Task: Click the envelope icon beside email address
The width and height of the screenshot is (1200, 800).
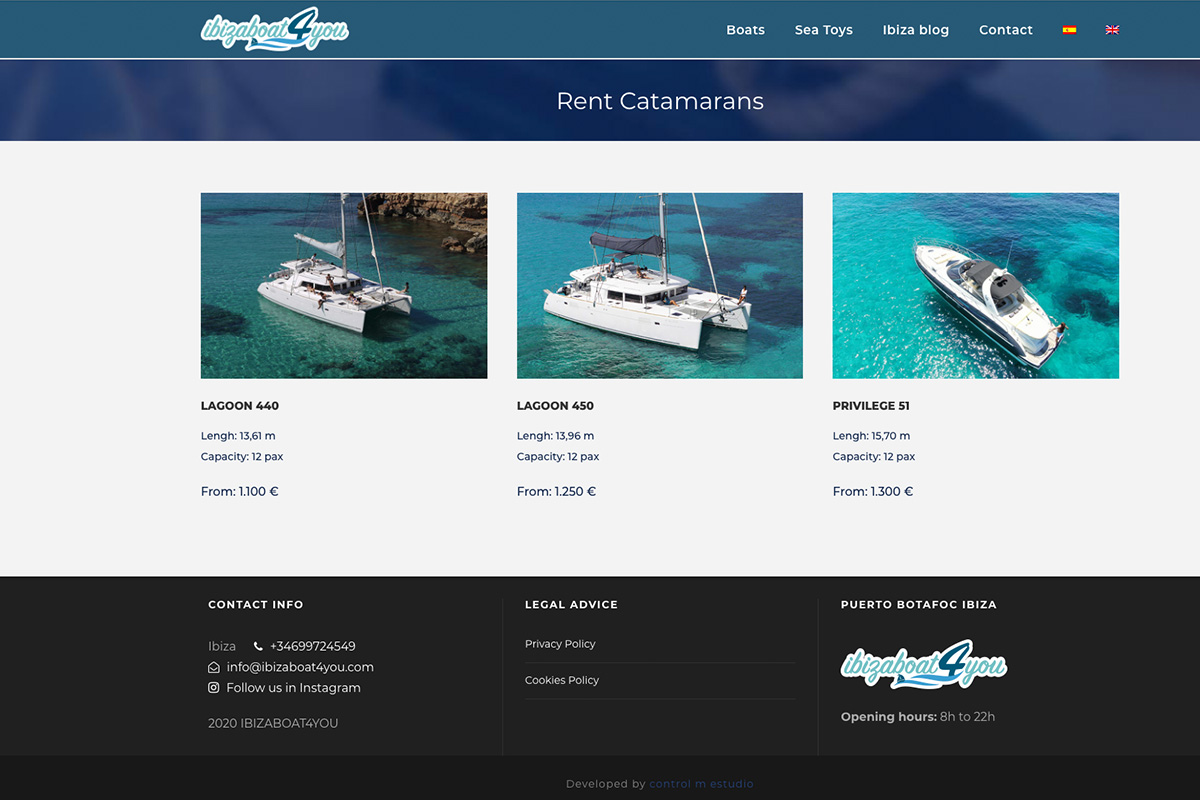Action: [214, 668]
